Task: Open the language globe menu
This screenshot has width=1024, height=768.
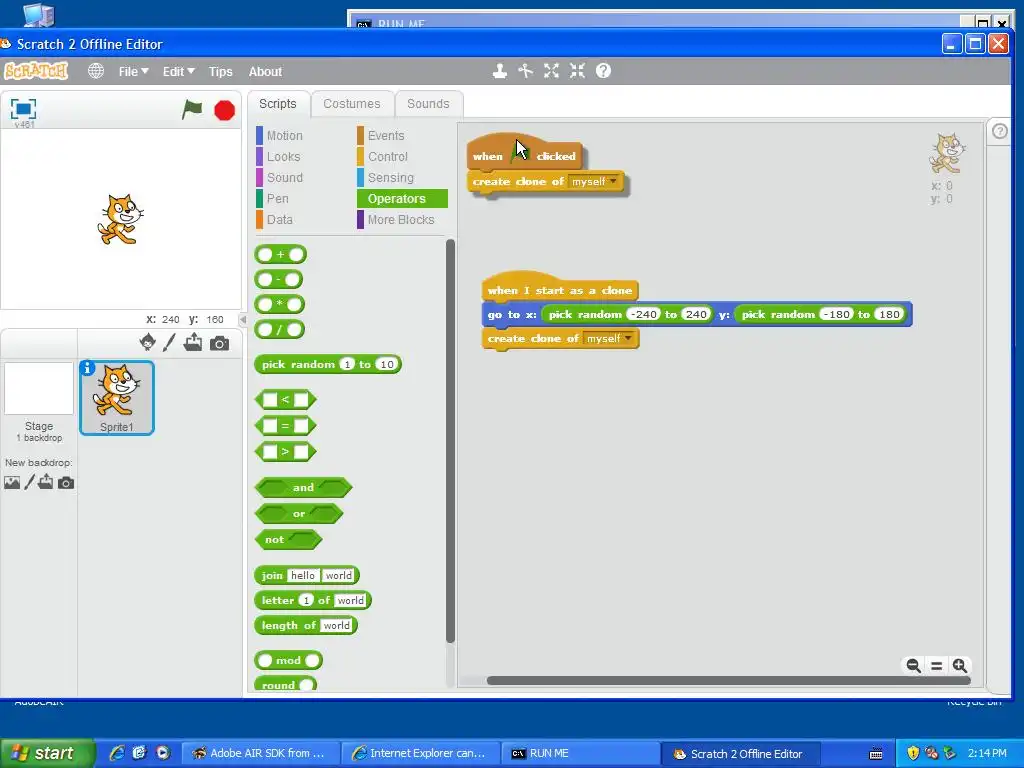Action: (96, 71)
